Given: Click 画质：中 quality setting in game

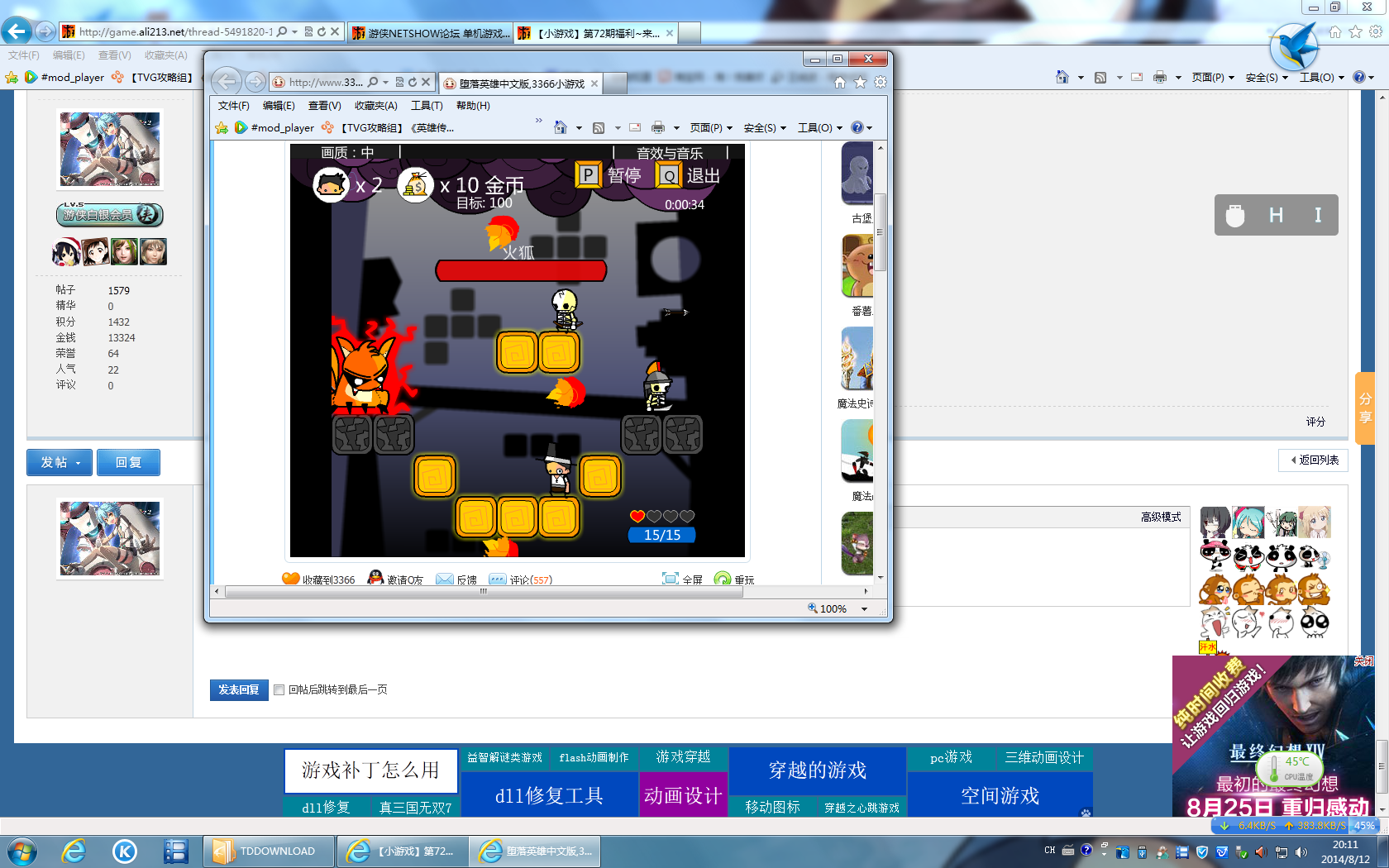Looking at the screenshot, I should (347, 153).
